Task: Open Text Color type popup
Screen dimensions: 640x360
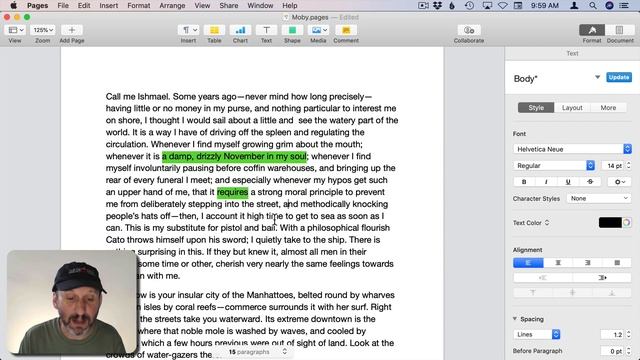Action: click(x=531, y=222)
